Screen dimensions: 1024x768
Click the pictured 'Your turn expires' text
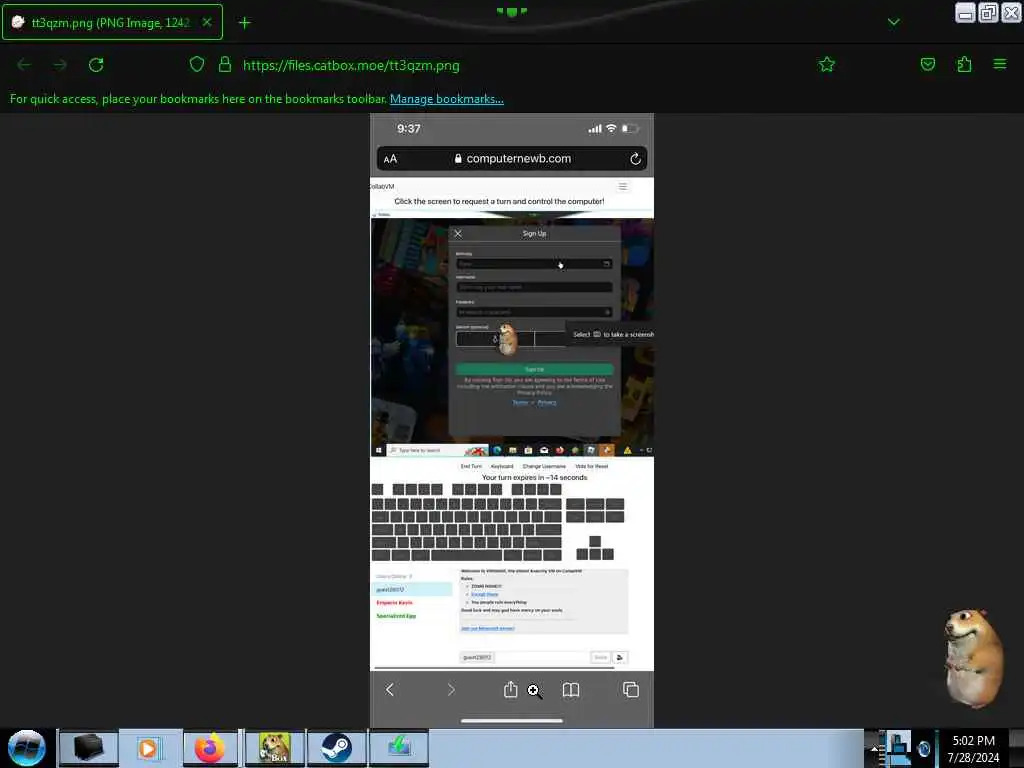click(x=534, y=477)
